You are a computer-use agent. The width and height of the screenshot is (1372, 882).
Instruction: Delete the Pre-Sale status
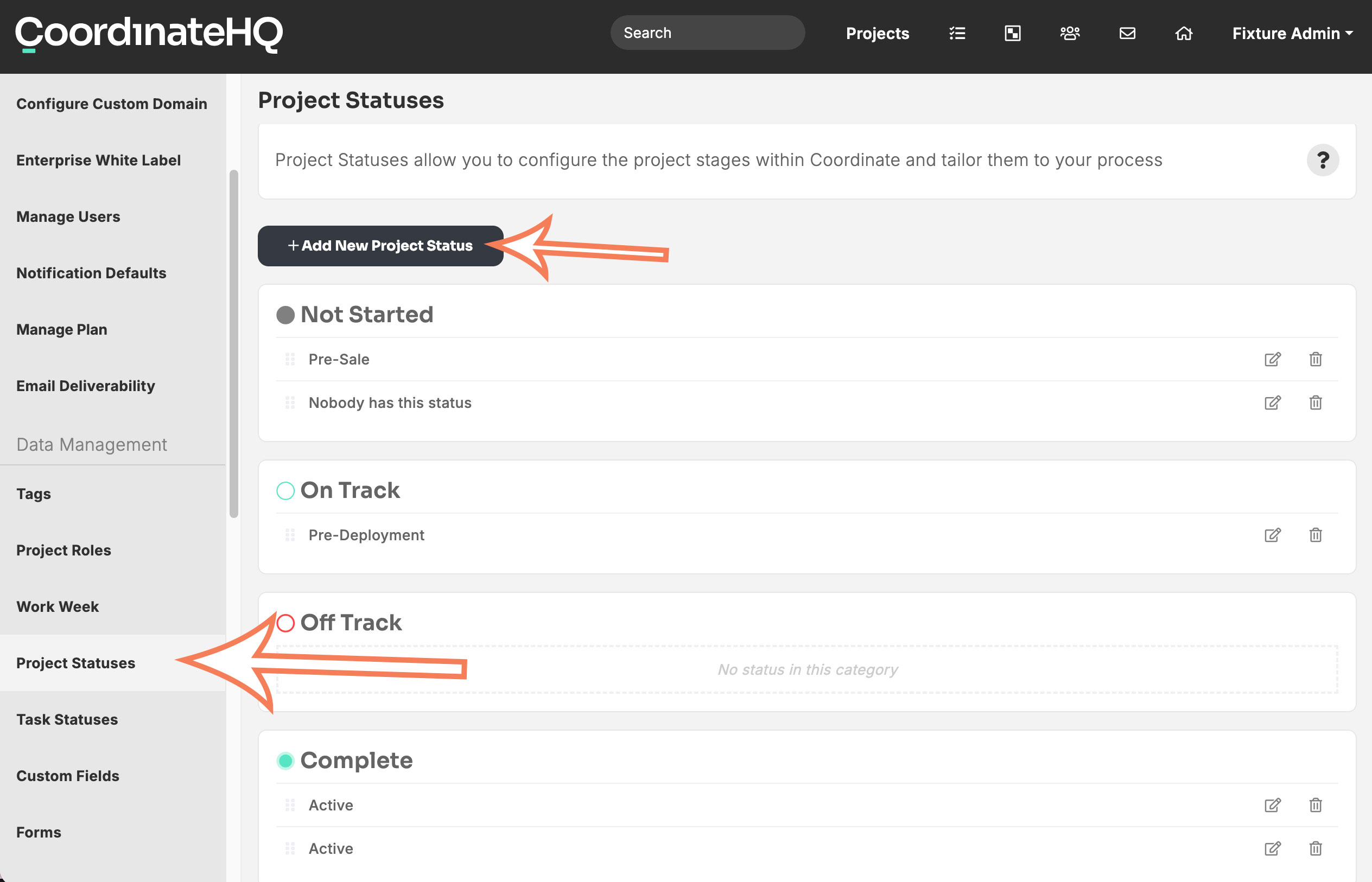click(x=1316, y=359)
